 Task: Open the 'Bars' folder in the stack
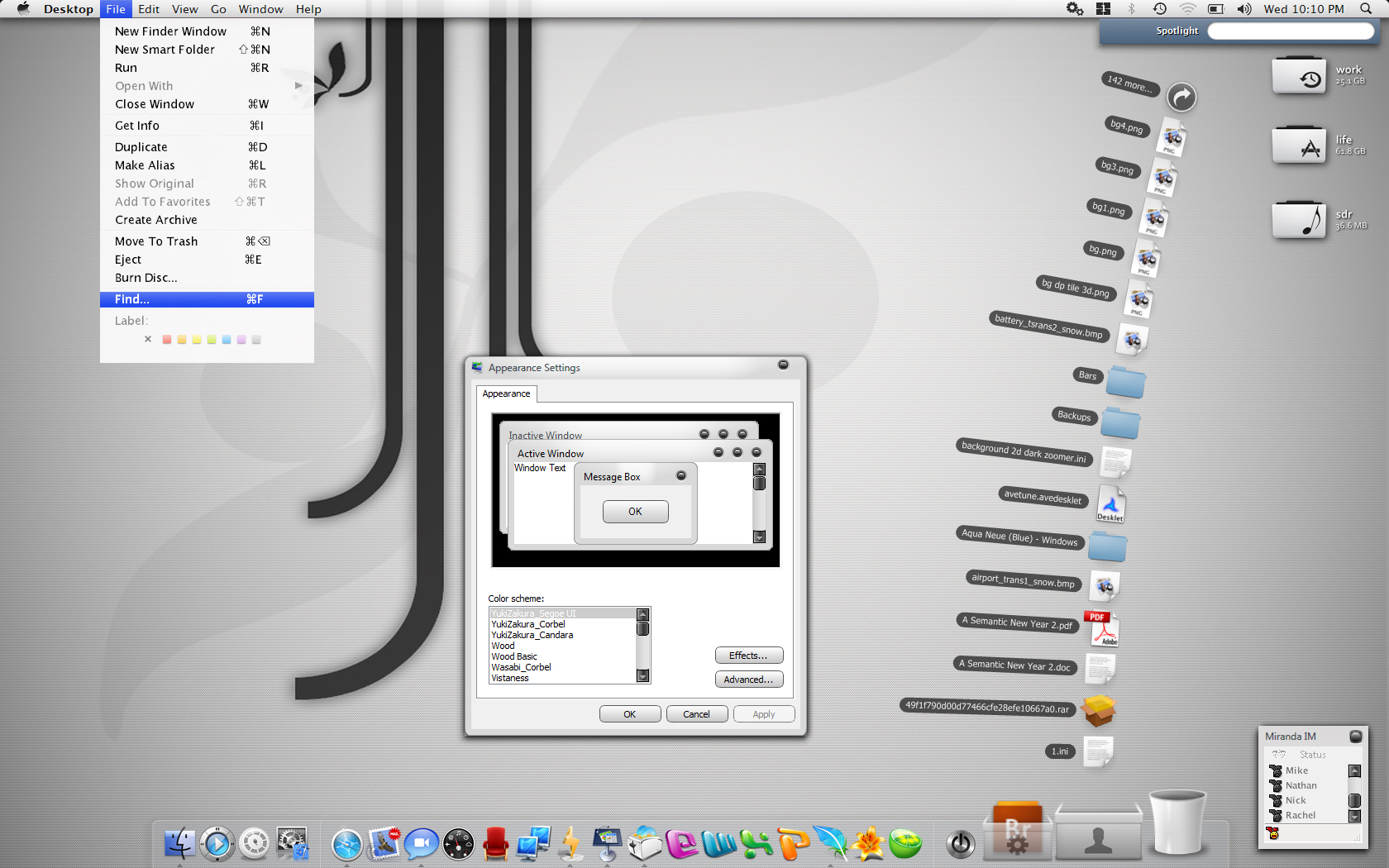click(x=1125, y=382)
